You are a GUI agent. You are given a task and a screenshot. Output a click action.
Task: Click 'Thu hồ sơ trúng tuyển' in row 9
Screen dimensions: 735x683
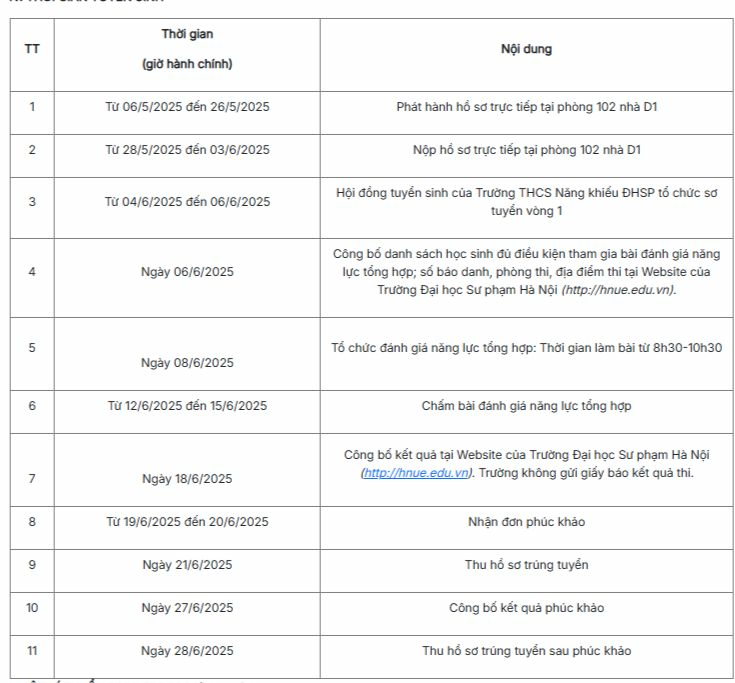pyautogui.click(x=526, y=564)
